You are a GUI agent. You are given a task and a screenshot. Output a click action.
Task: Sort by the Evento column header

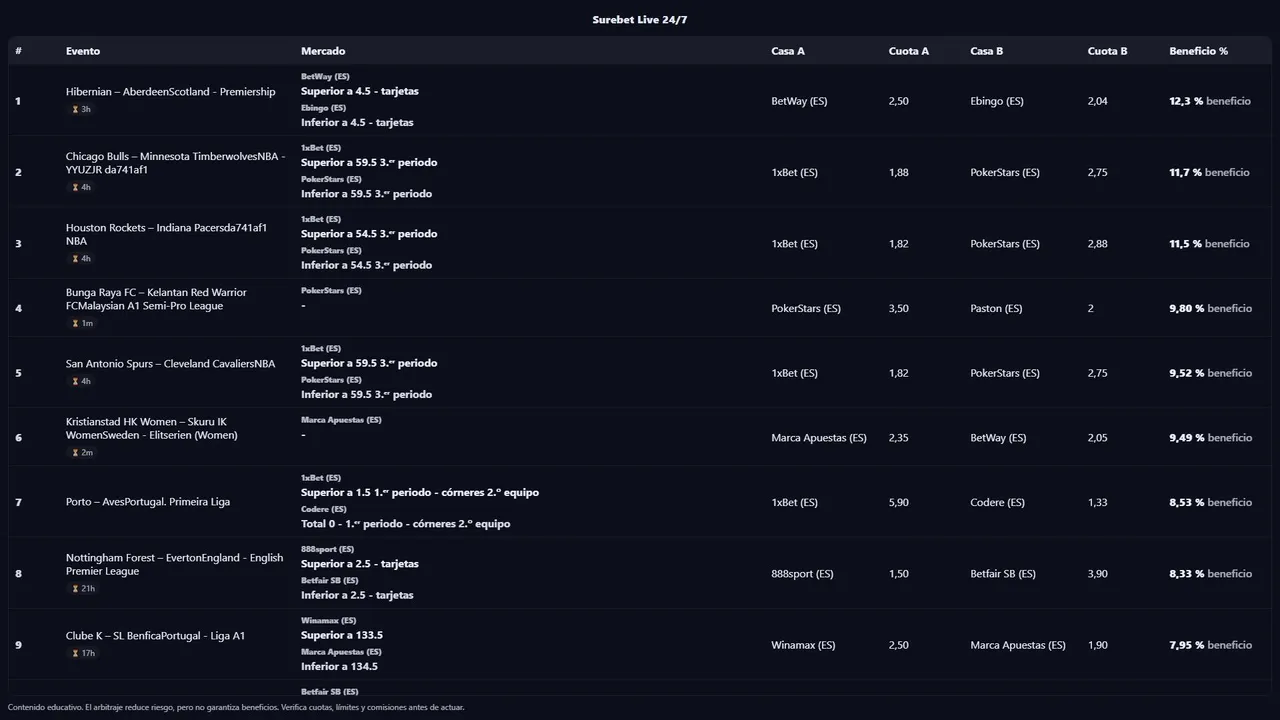pos(83,51)
